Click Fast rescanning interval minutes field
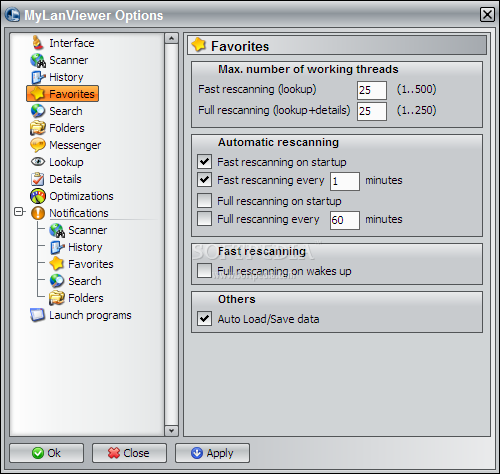The width and height of the screenshot is (500, 474). (x=345, y=181)
